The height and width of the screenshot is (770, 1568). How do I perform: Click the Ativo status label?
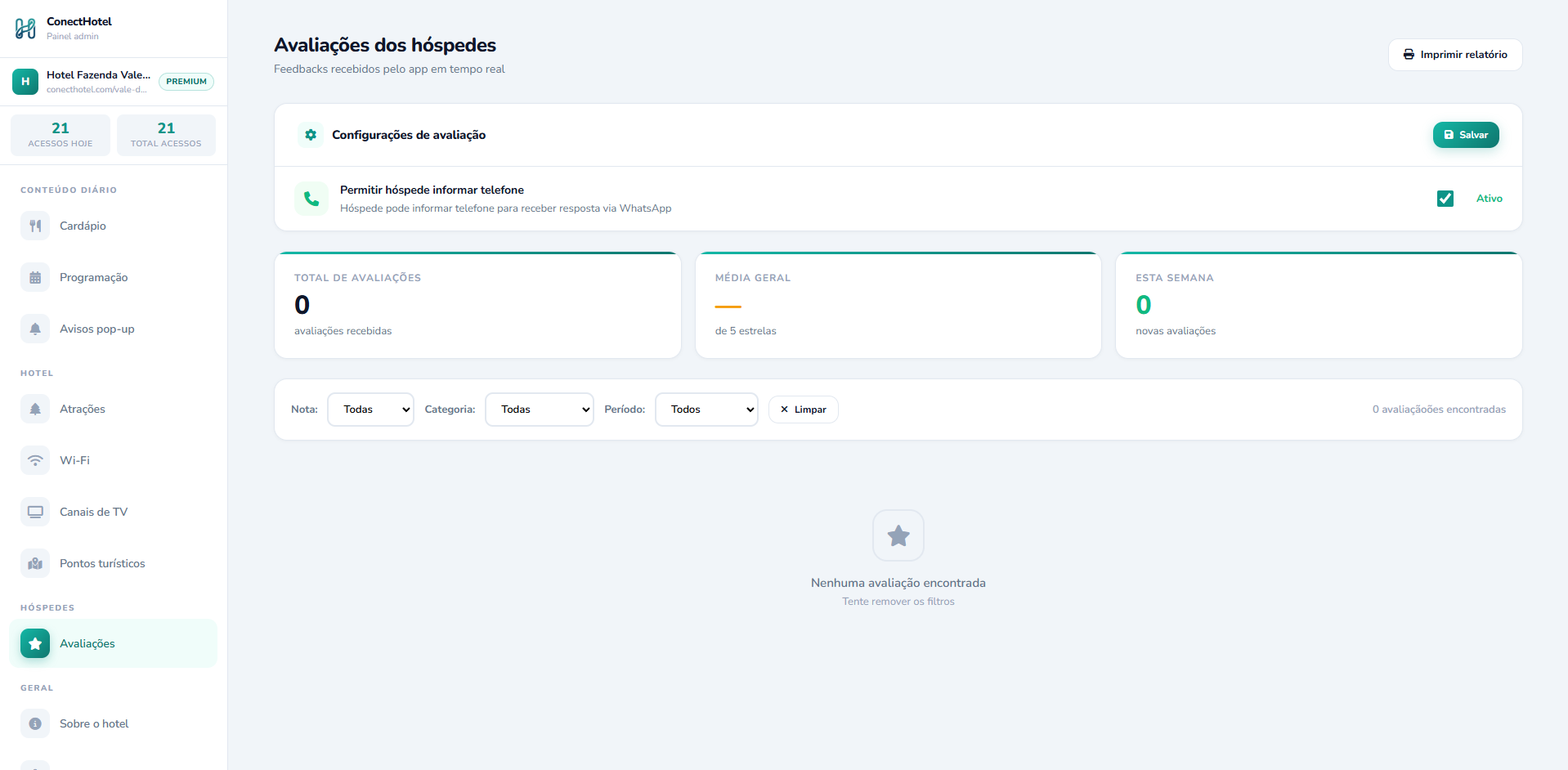pyautogui.click(x=1490, y=199)
